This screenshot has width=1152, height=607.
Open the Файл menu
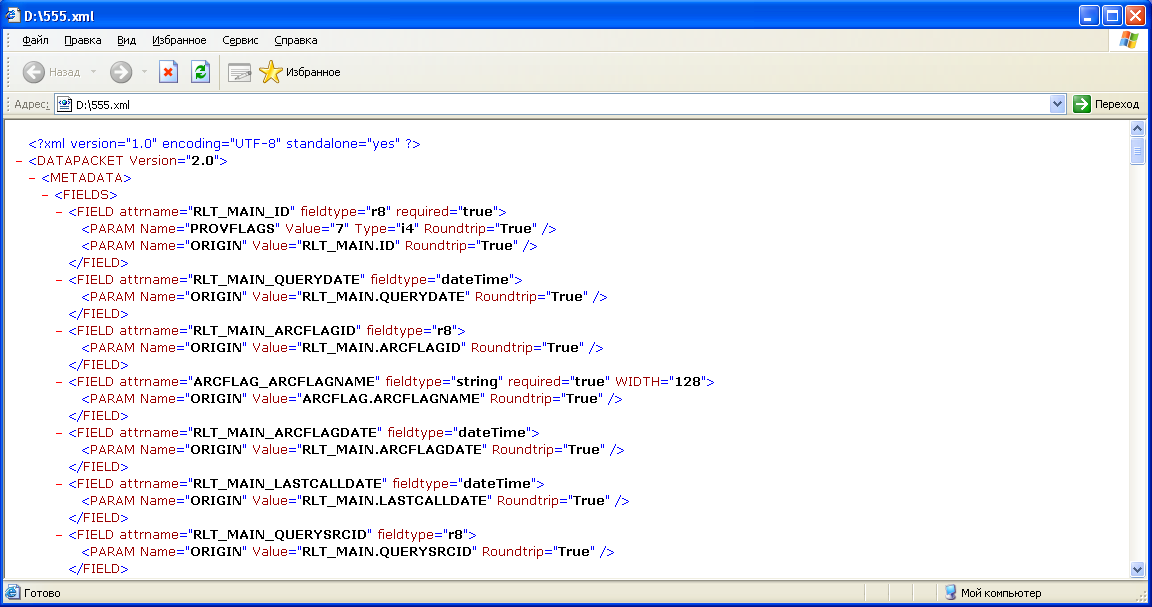pyautogui.click(x=35, y=40)
